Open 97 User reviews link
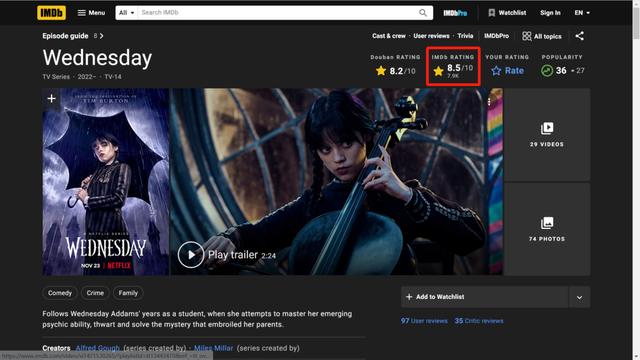 pos(424,321)
